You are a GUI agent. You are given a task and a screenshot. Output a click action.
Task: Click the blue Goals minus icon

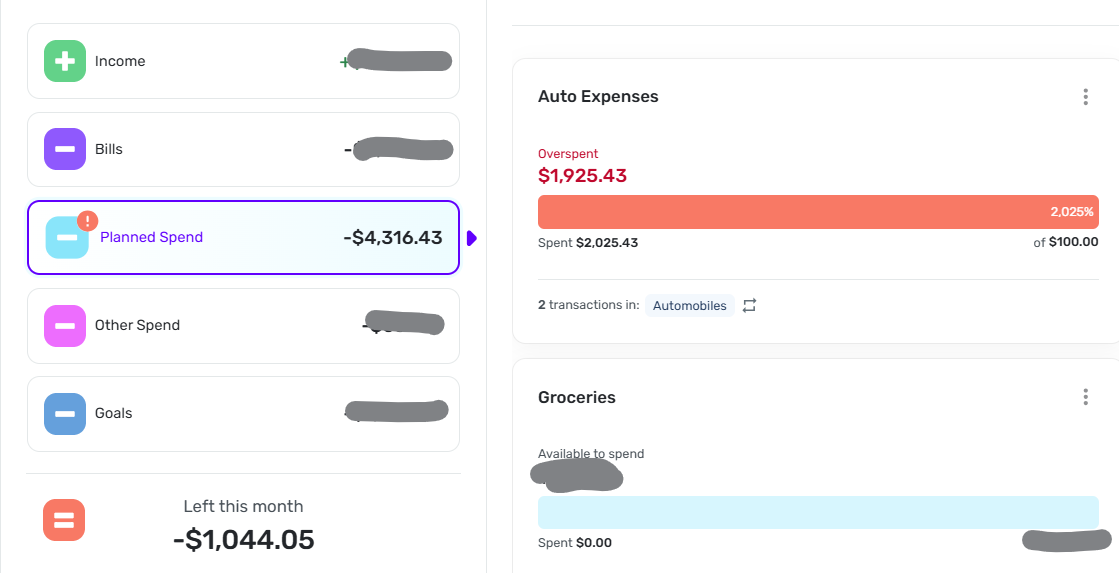pyautogui.click(x=65, y=413)
